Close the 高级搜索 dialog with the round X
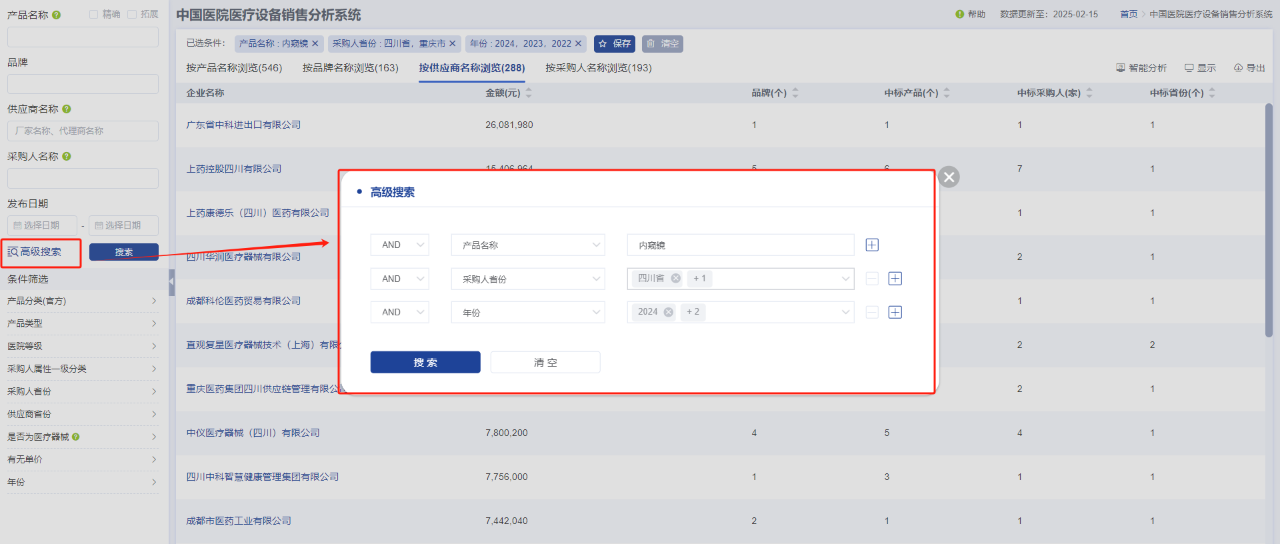The image size is (1280, 544). tap(949, 177)
